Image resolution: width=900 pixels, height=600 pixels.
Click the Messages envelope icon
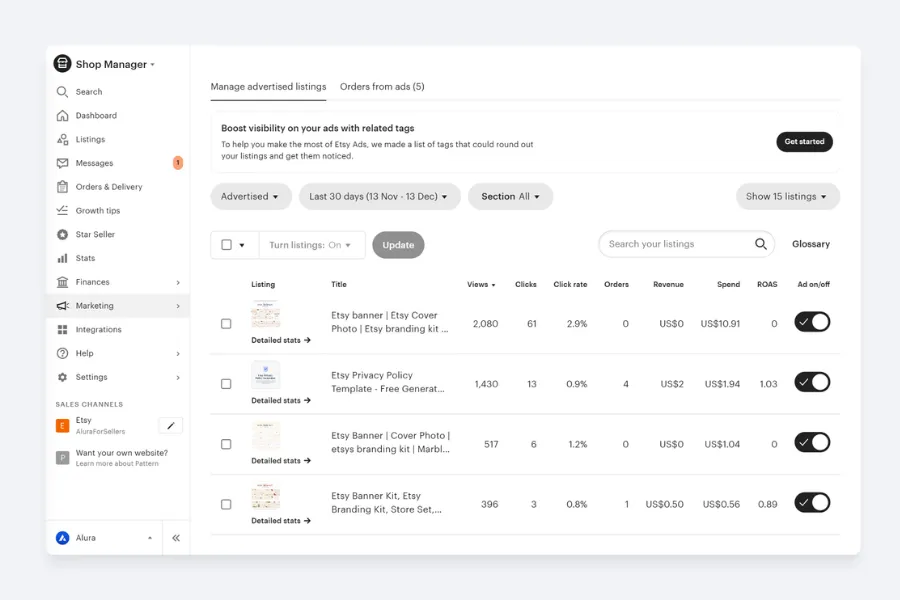[62, 163]
